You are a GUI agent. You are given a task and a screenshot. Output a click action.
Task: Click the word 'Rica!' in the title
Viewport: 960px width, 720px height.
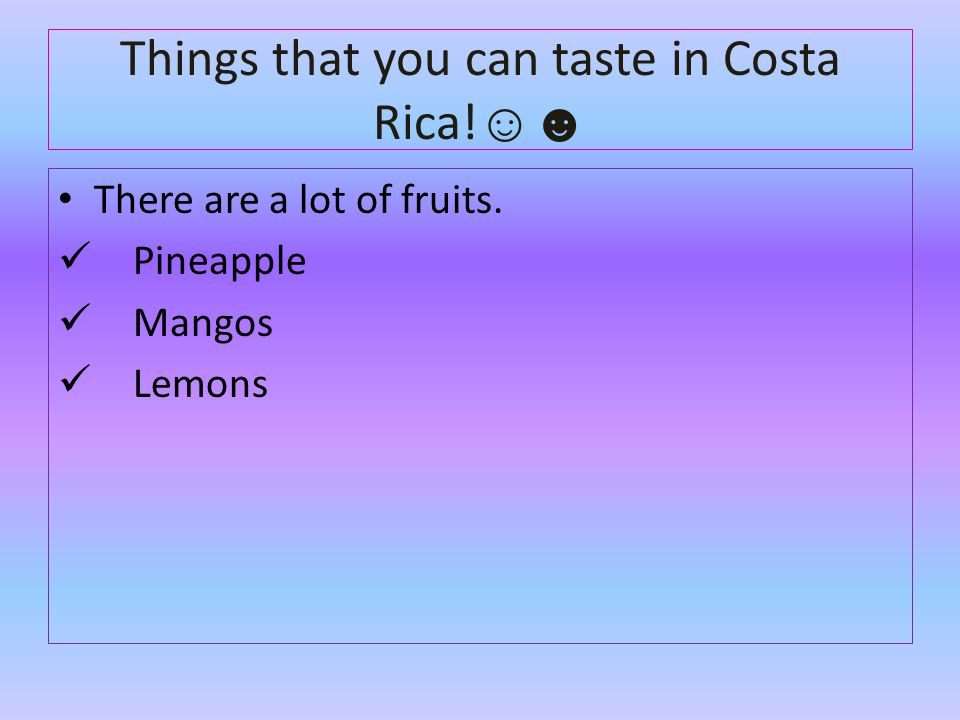pyautogui.click(x=424, y=122)
